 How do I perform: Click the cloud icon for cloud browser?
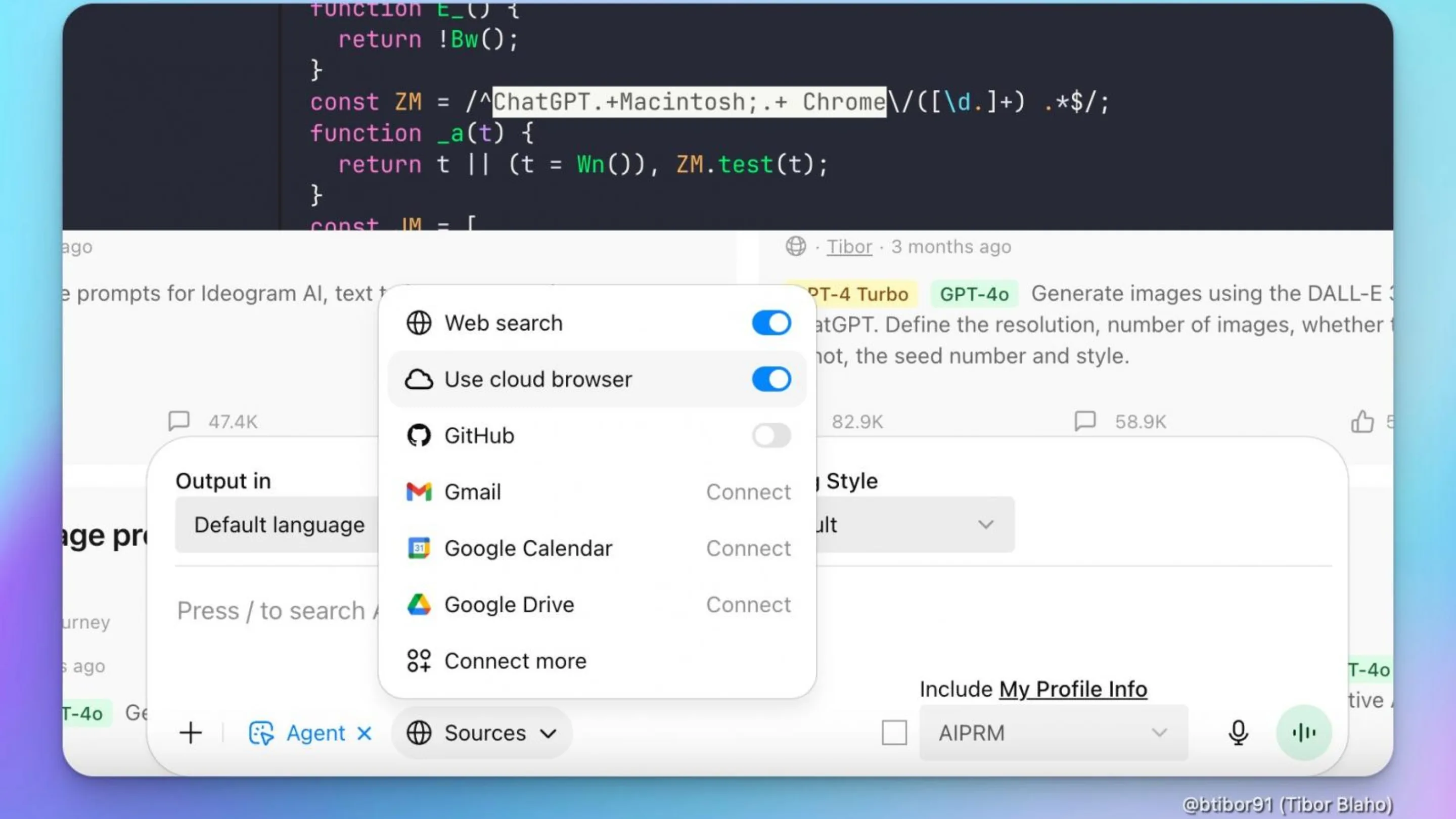coord(419,379)
